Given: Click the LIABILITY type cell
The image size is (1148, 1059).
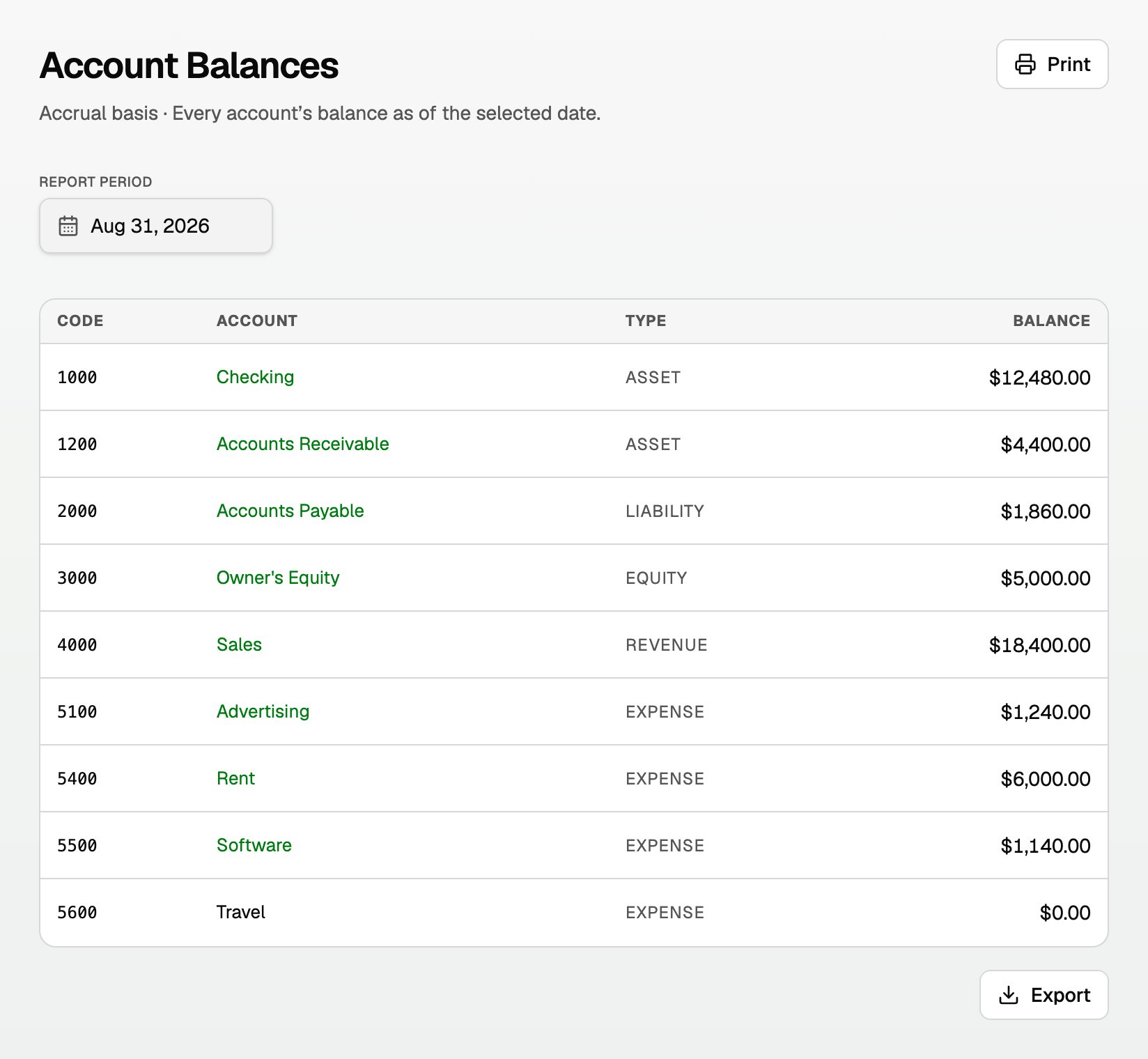Looking at the screenshot, I should point(665,511).
